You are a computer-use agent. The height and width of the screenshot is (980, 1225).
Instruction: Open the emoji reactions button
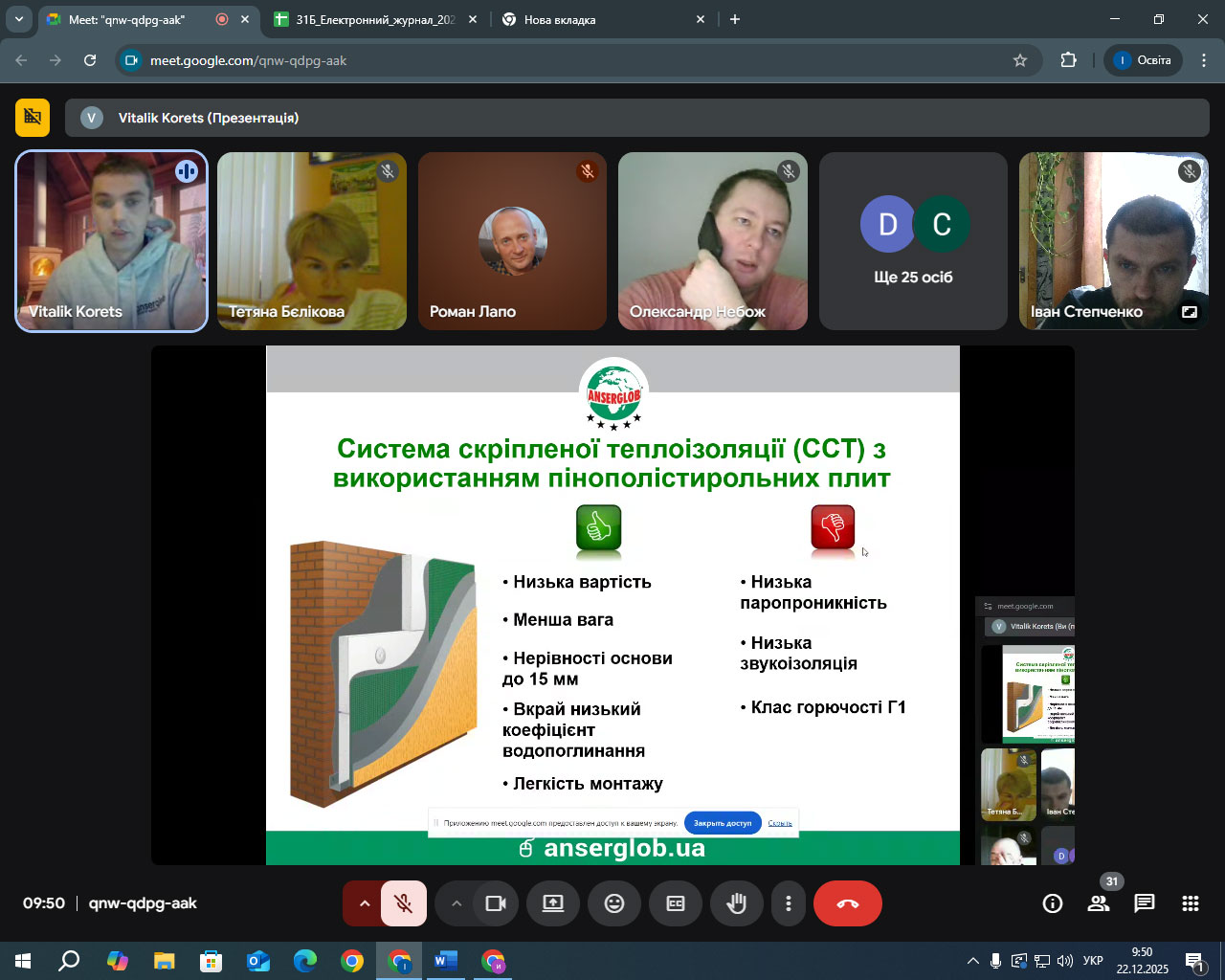pyautogui.click(x=614, y=903)
